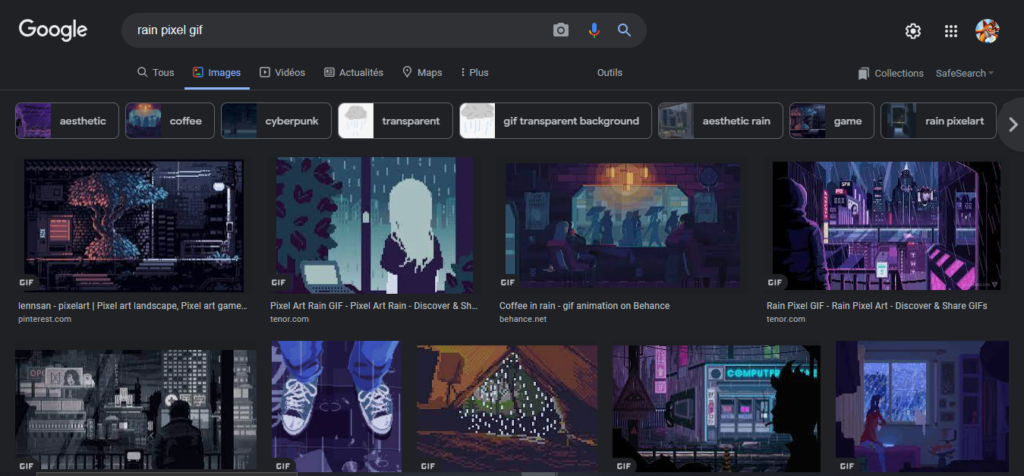Click GIF badge on lennsan pixelart image

(26, 283)
